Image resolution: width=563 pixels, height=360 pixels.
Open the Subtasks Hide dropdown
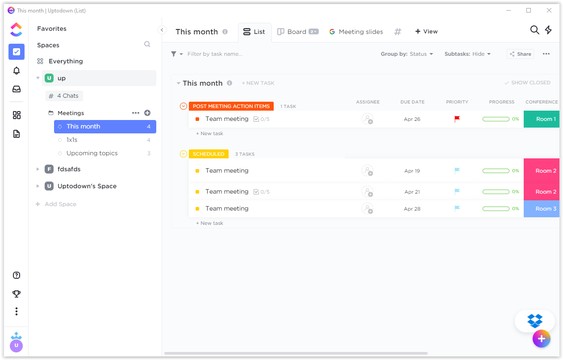click(467, 54)
